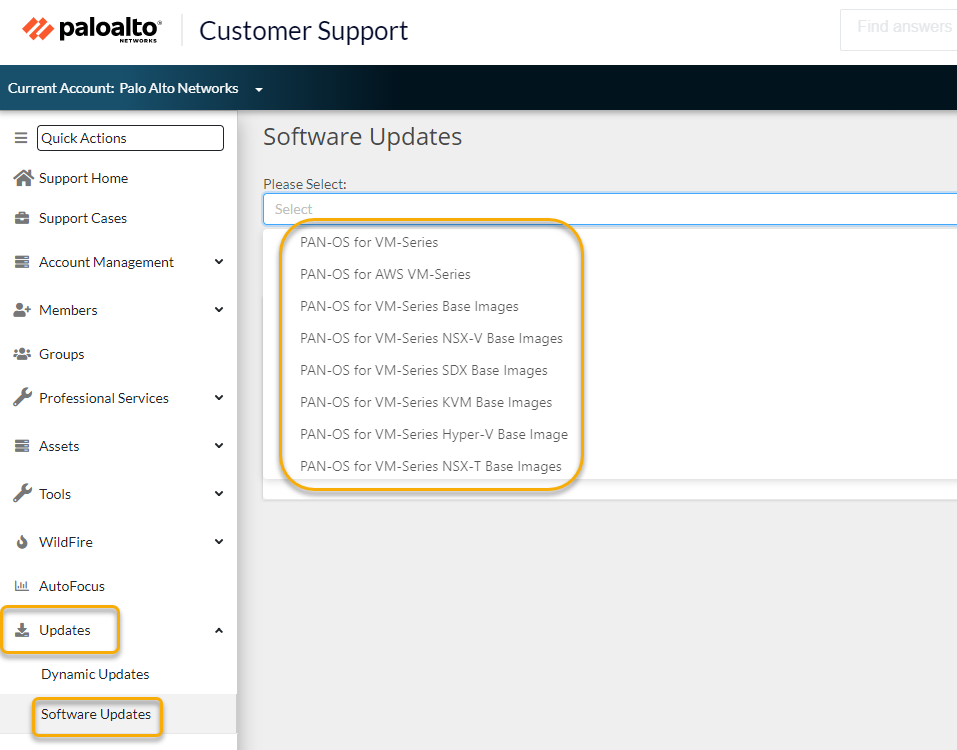Collapse the Updates section chevron
Screen dimensions: 957x750
219,630
